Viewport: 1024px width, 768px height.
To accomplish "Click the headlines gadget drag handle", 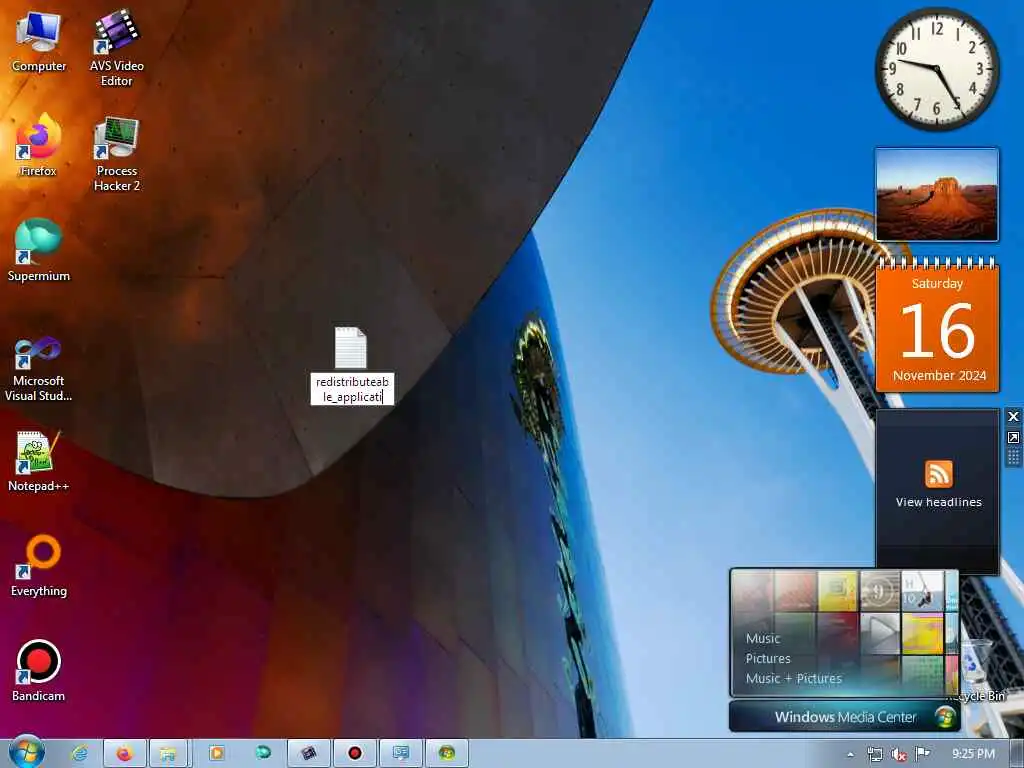I will (1013, 457).
